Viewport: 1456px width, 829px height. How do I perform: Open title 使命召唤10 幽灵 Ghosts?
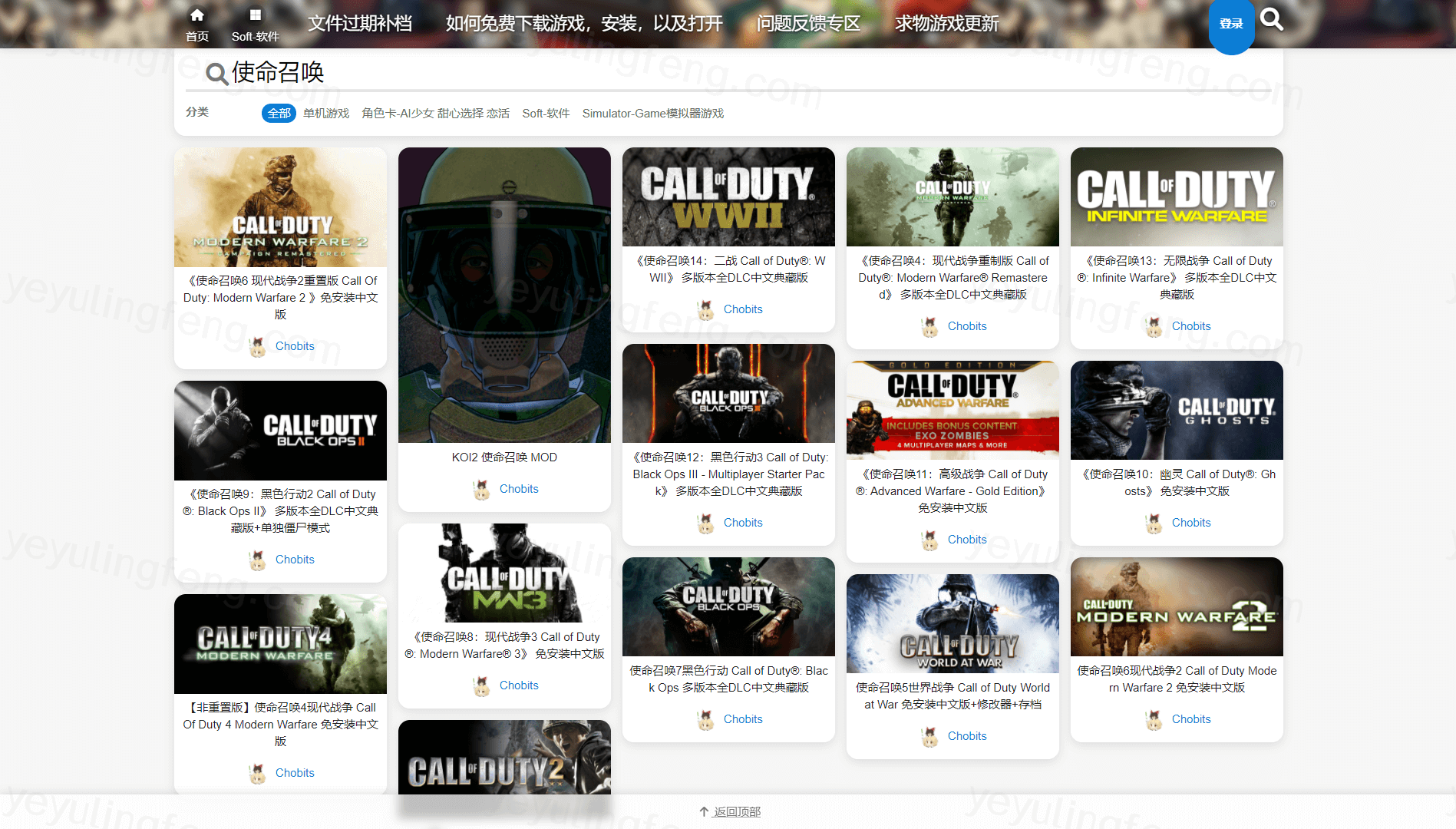point(1177,483)
